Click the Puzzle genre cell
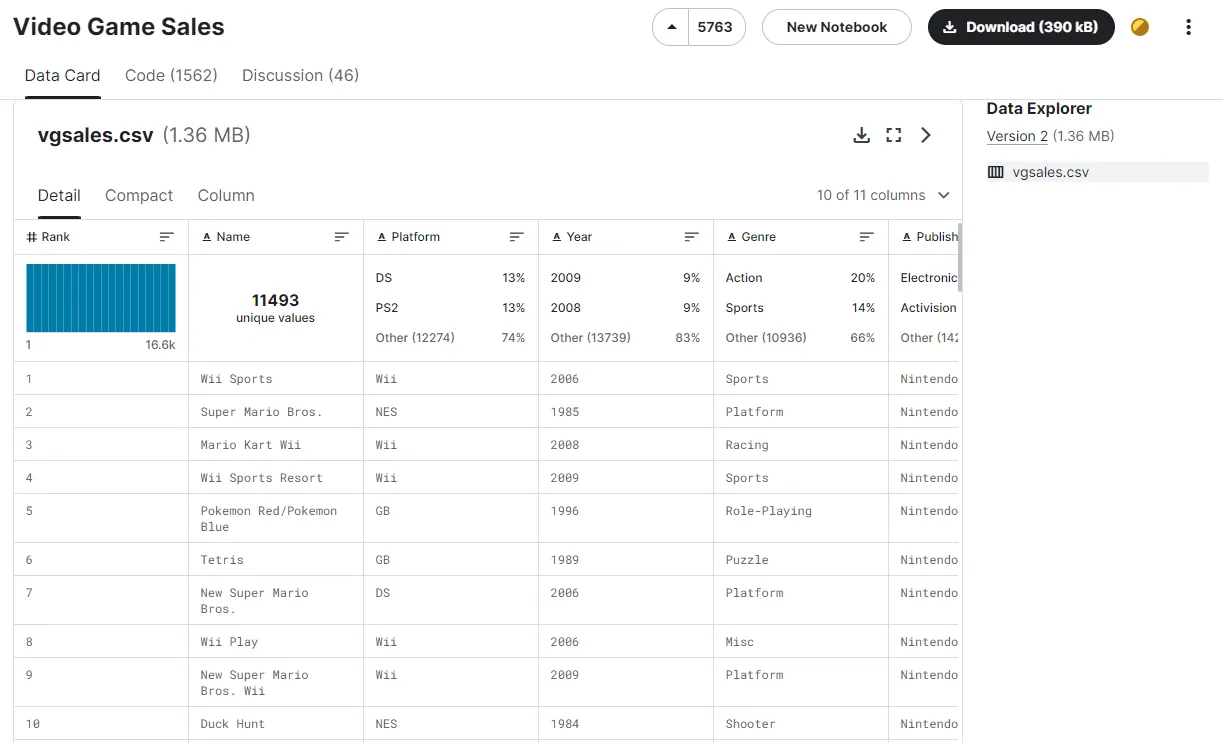Screen dimensions: 1223x743 click(x=801, y=560)
